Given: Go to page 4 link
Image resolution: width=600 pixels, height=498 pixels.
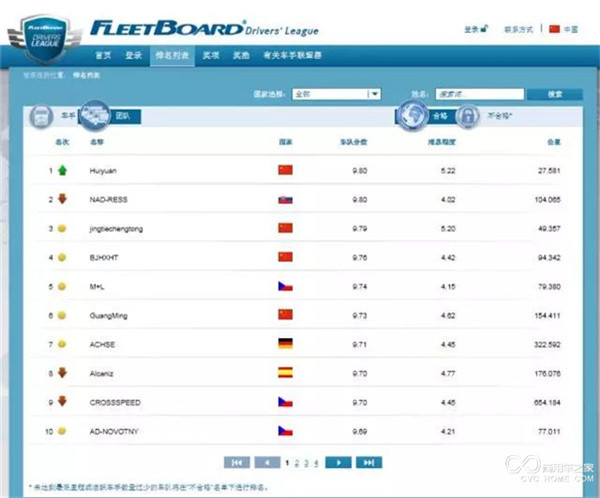Looking at the screenshot, I should (316, 463).
